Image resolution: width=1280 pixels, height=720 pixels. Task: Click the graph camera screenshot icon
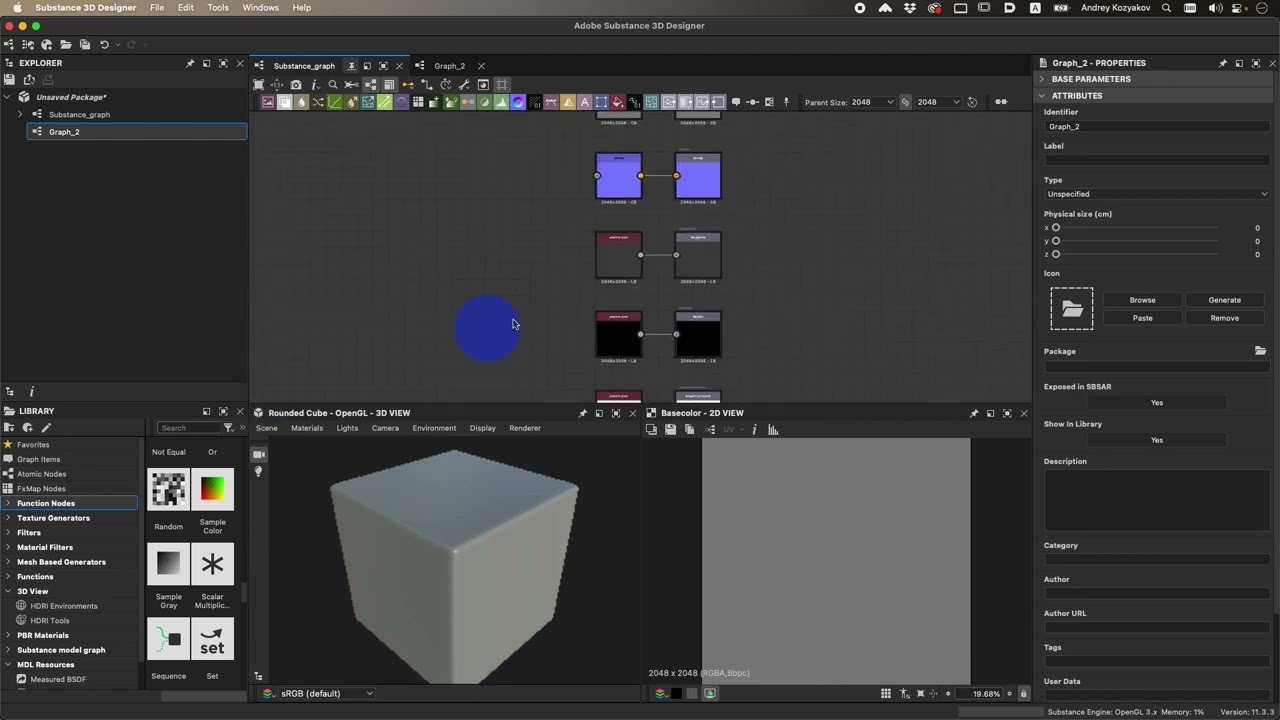296,85
